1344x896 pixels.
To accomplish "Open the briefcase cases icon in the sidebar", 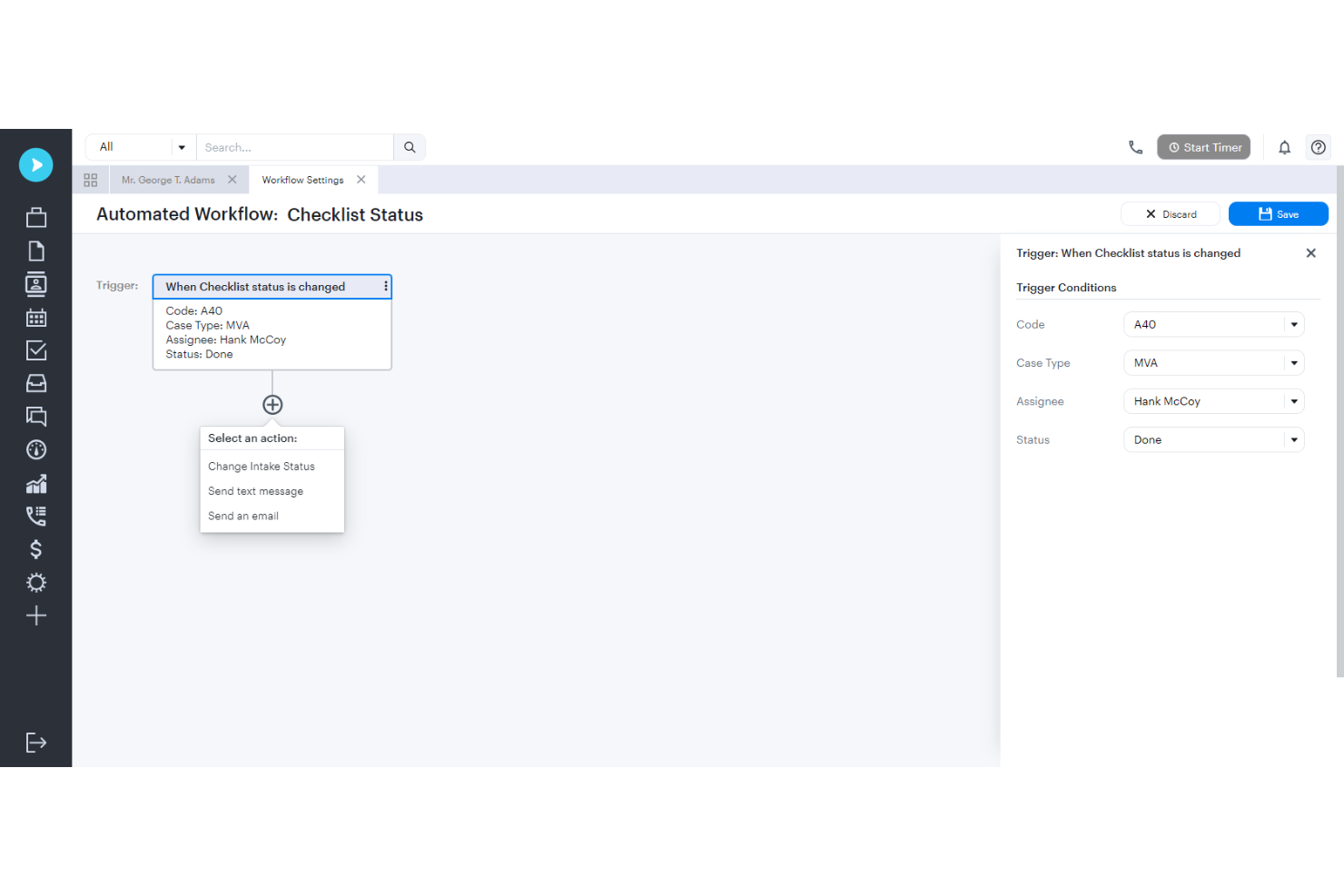I will [x=36, y=218].
